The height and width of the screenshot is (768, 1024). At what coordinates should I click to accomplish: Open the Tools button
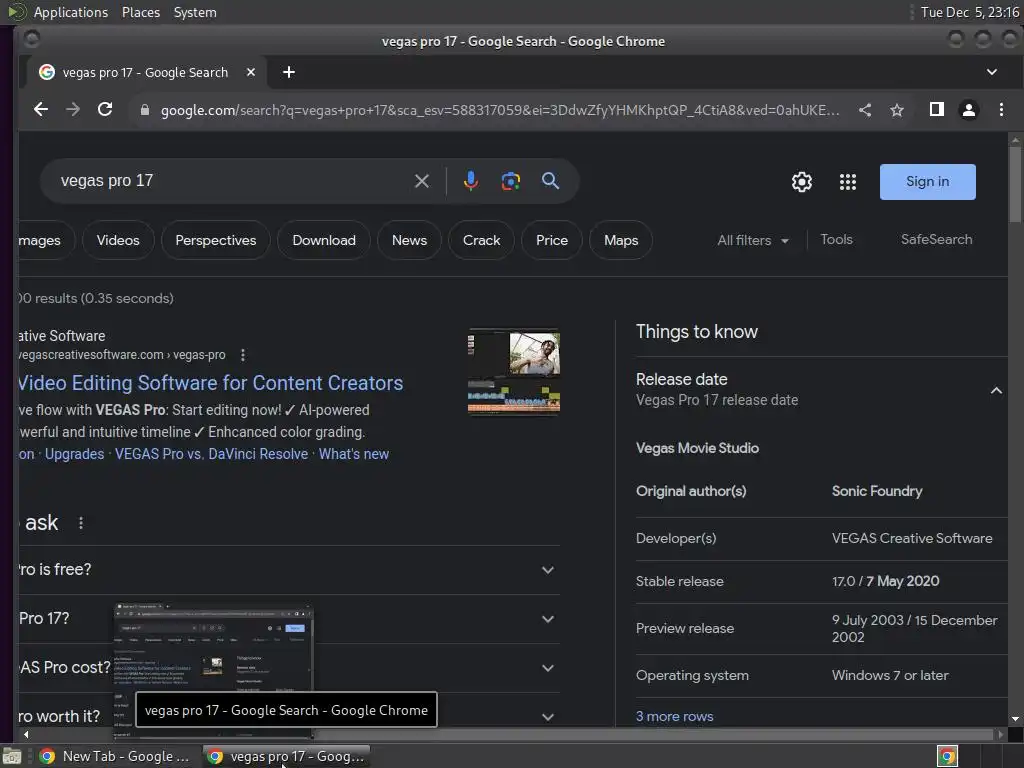pyautogui.click(x=836, y=240)
